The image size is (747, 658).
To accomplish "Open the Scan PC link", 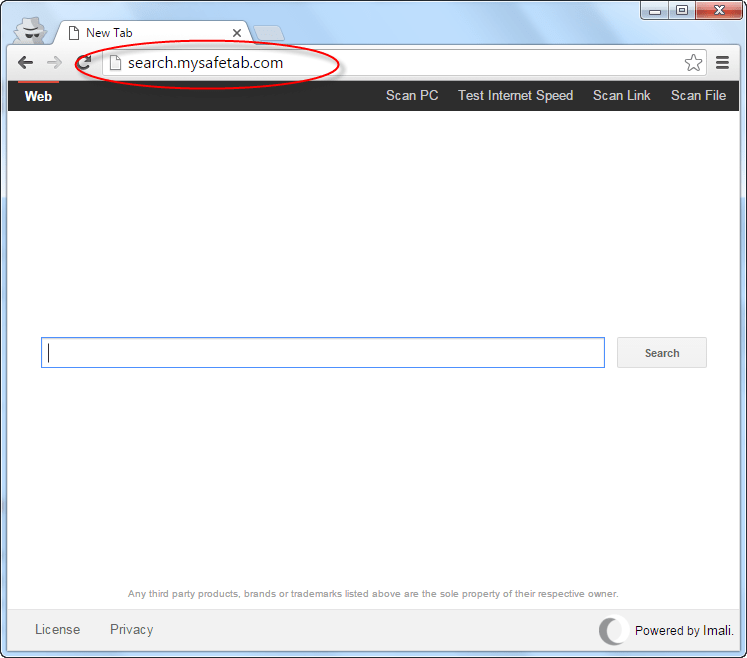I will [412, 96].
